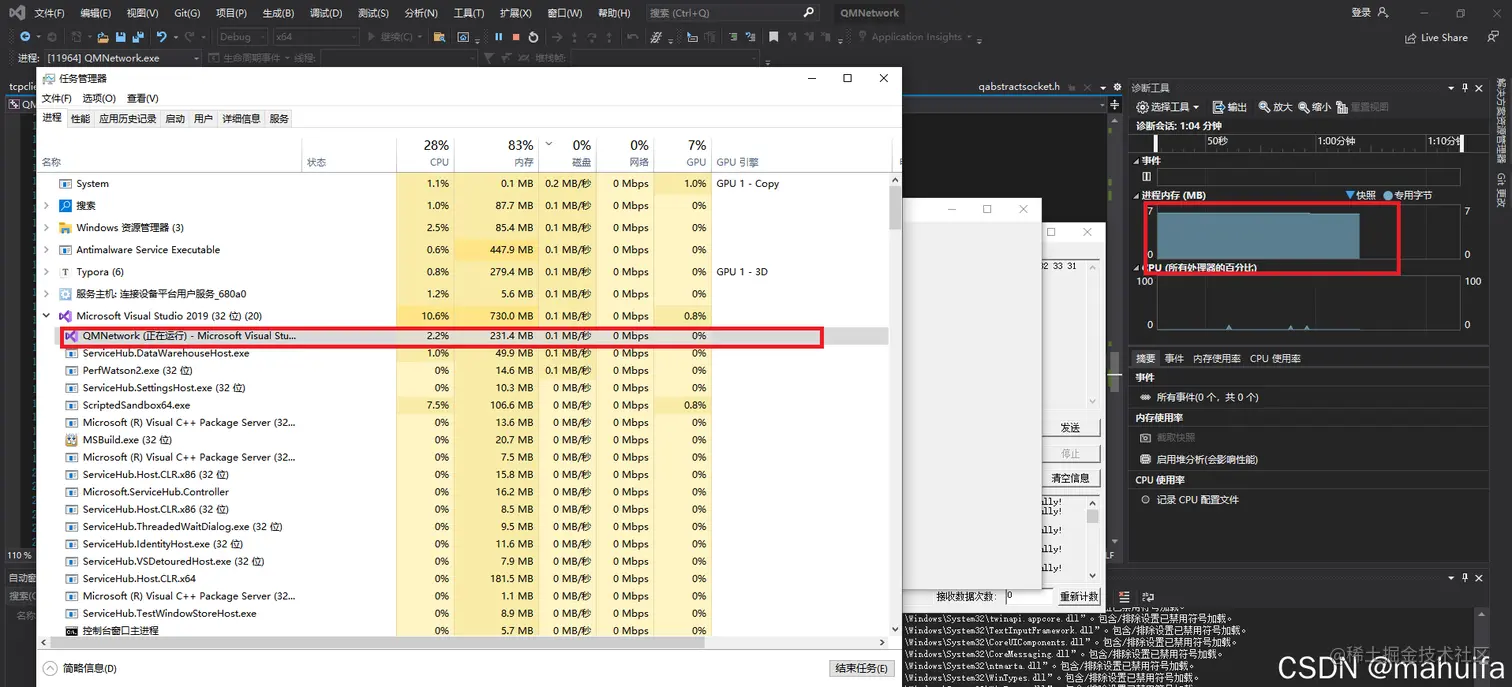Click the clear-all icon in output panel
The height and width of the screenshot is (687, 1512).
pos(1124,597)
